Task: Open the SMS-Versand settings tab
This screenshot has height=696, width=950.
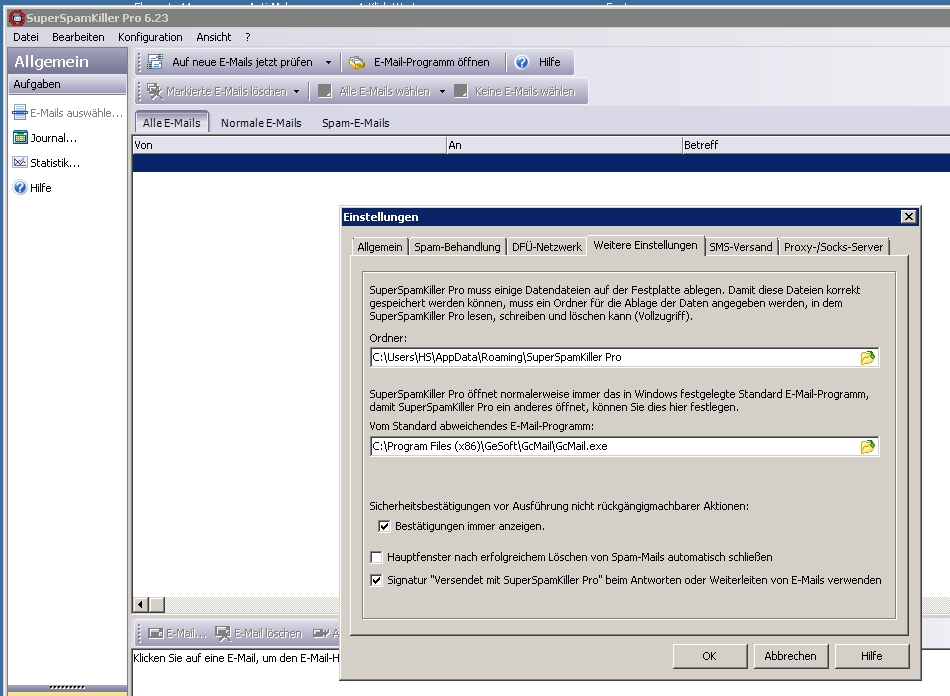Action: pos(741,247)
